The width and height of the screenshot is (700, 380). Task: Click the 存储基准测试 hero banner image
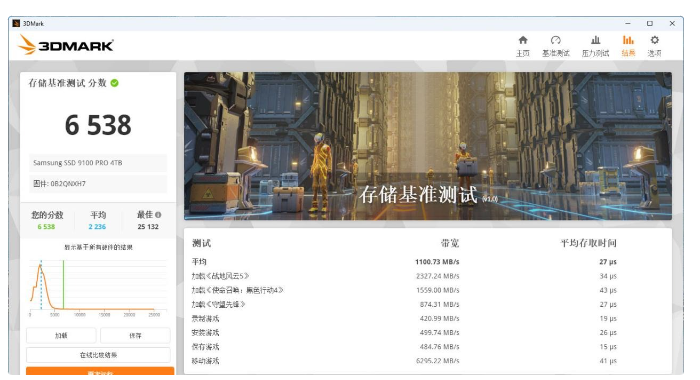(428, 146)
